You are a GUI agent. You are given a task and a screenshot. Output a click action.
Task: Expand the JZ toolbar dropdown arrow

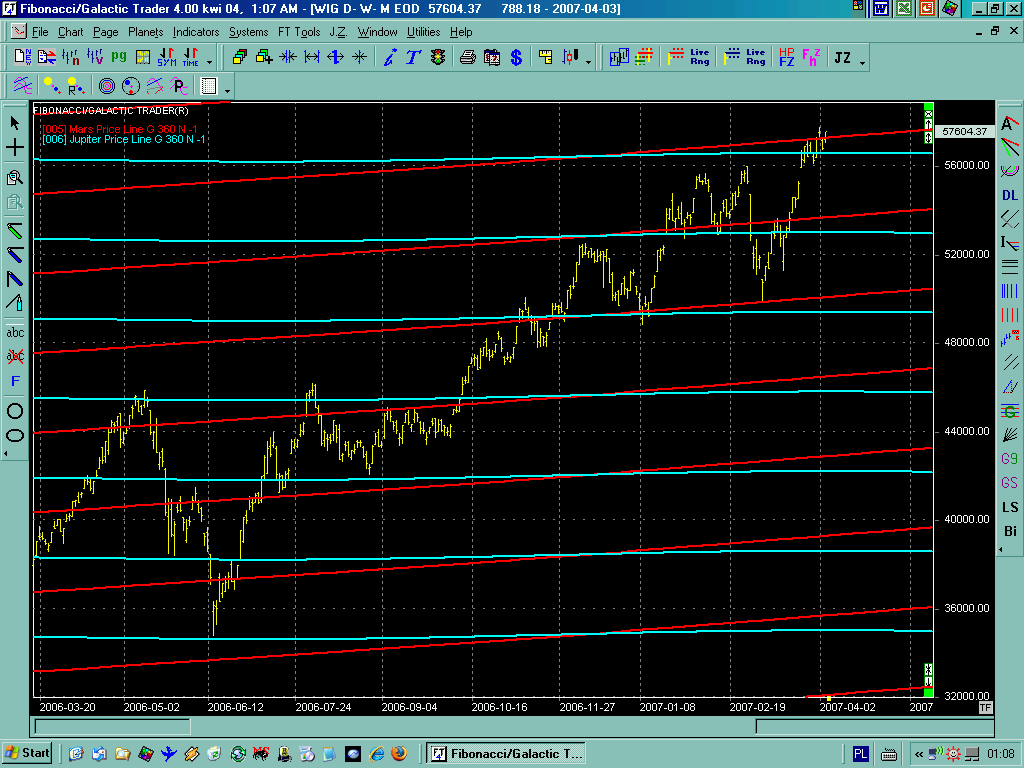[x=862, y=62]
